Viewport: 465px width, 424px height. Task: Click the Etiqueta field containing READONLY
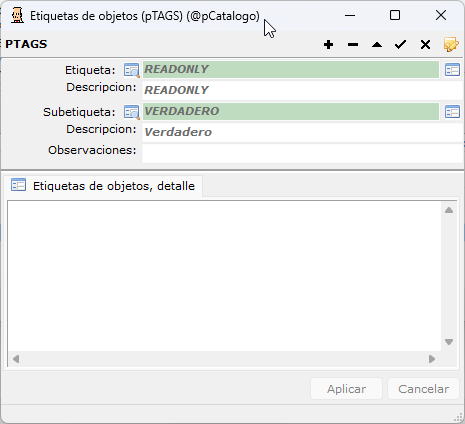(x=291, y=70)
